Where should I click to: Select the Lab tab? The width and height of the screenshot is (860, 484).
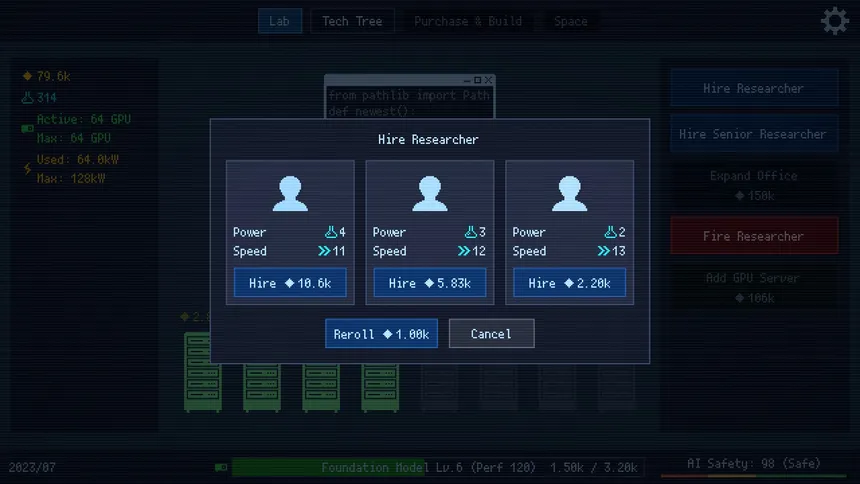[280, 21]
